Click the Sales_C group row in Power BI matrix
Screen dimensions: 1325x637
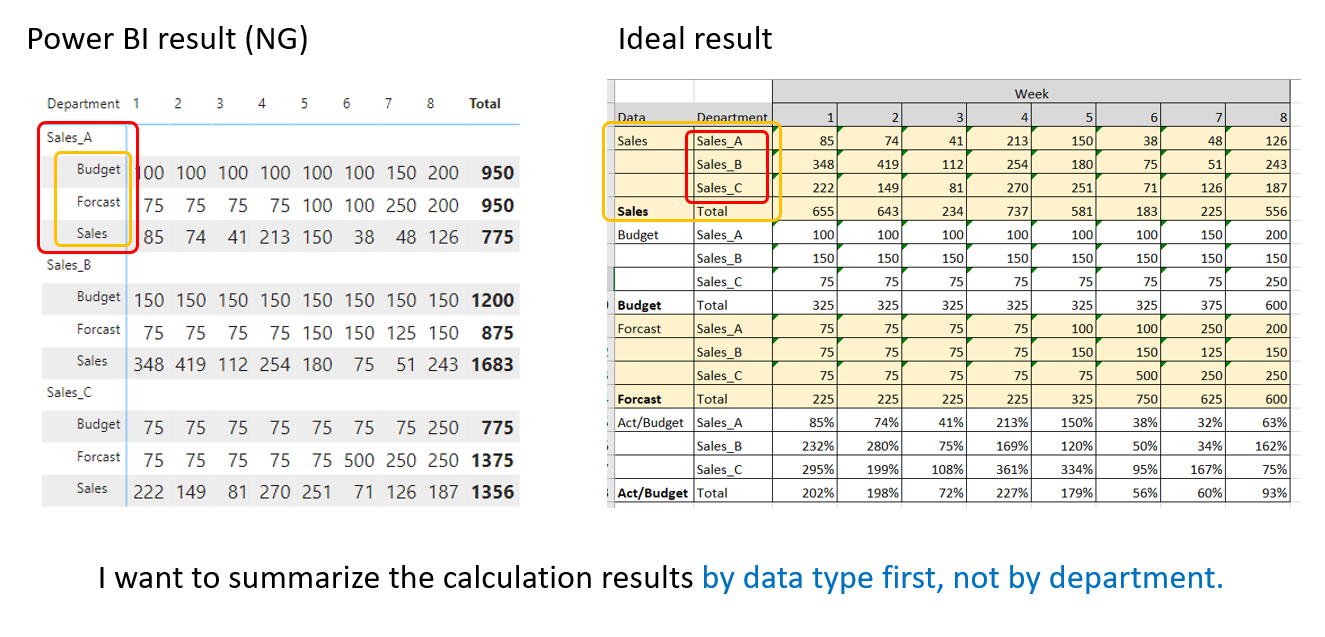point(69,392)
